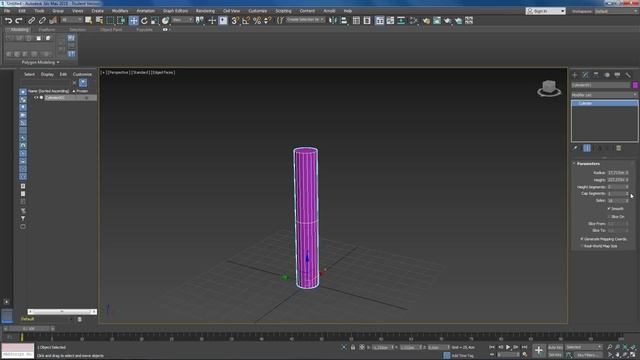Screen dimensions: 640x360
Task: Click the Redo arrow icon
Action: (19, 20)
